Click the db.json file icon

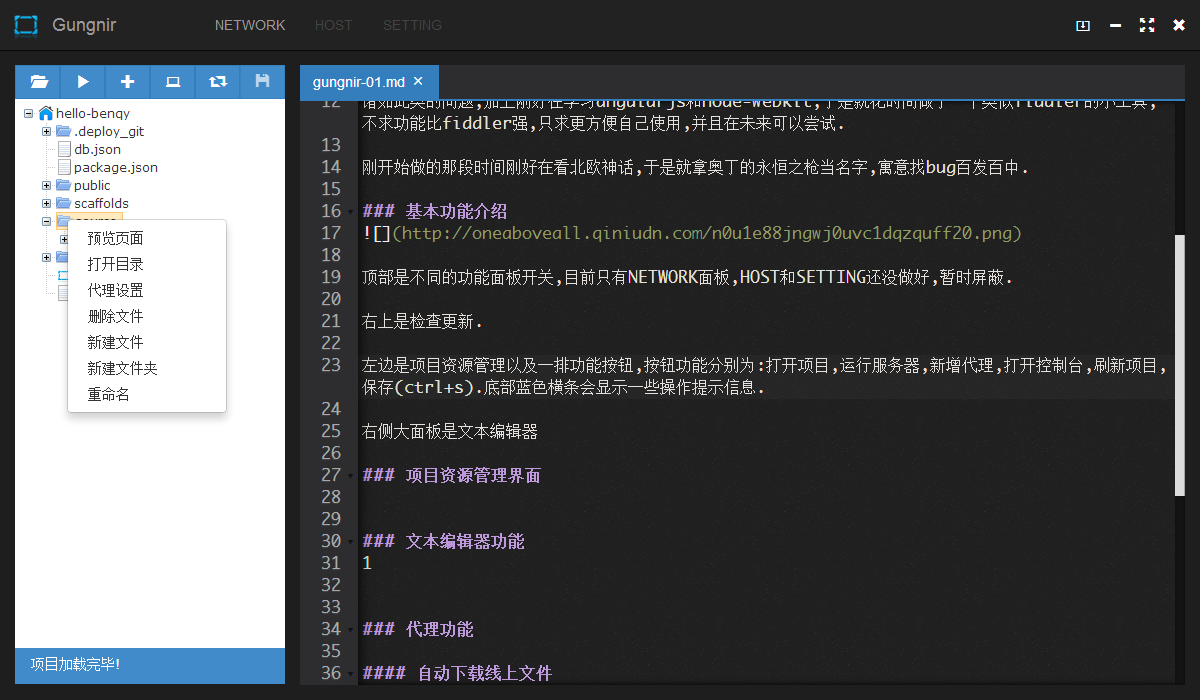tap(65, 149)
